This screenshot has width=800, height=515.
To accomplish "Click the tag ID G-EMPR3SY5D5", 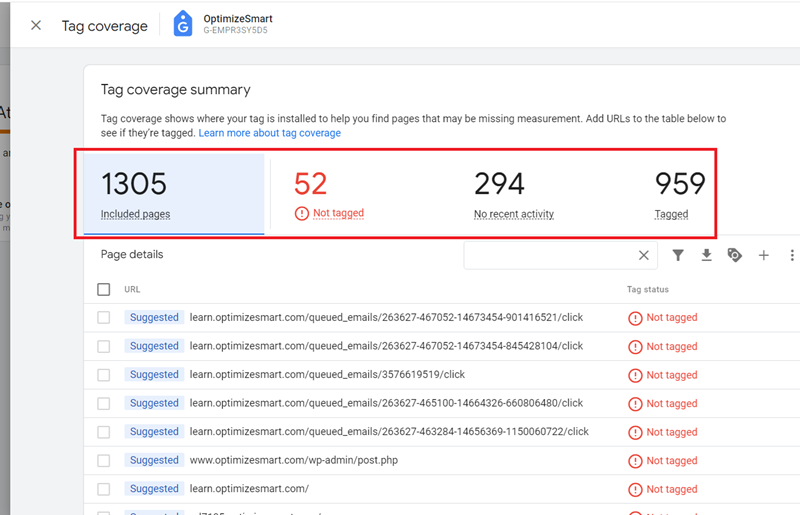I will [235, 30].
